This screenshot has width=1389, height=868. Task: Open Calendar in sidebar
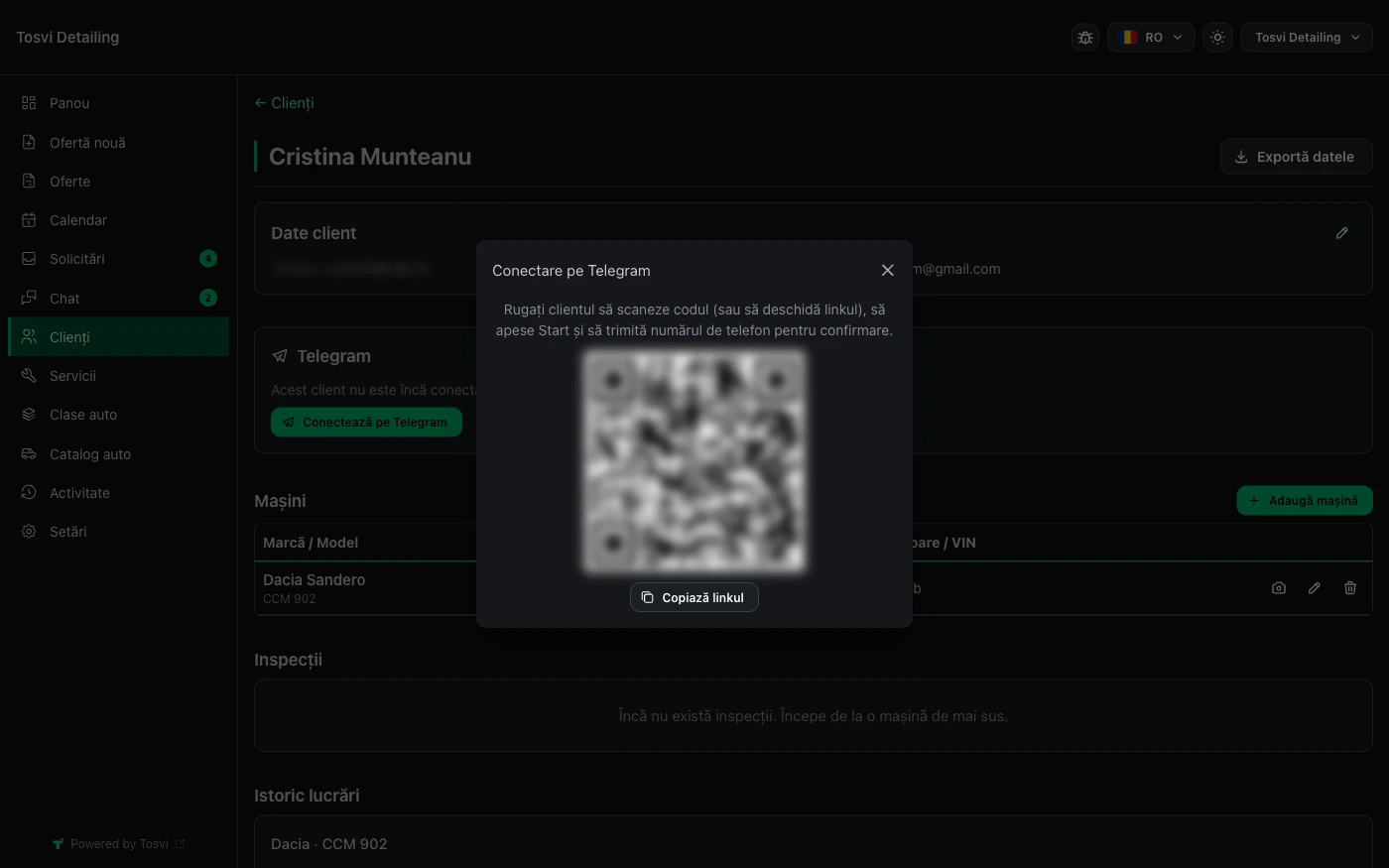[119, 220]
